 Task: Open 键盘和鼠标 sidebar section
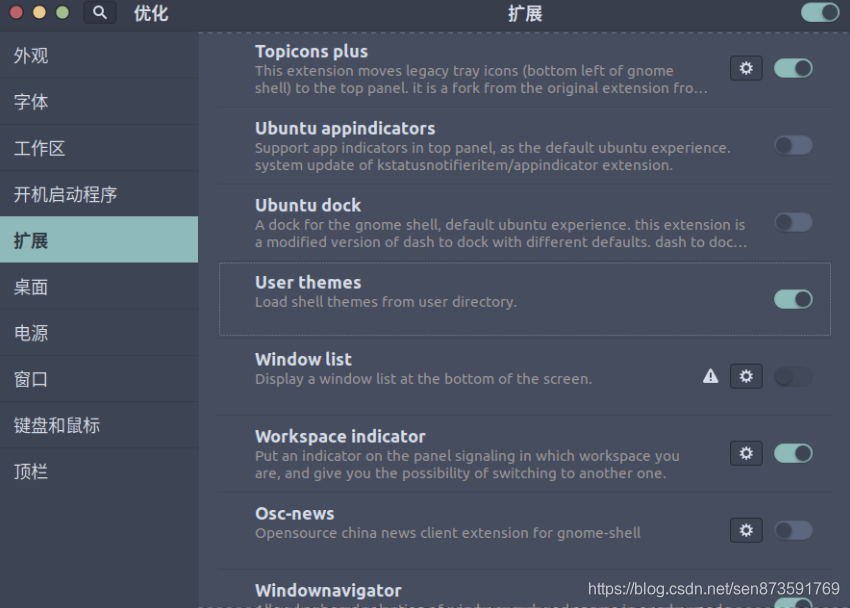(x=99, y=425)
